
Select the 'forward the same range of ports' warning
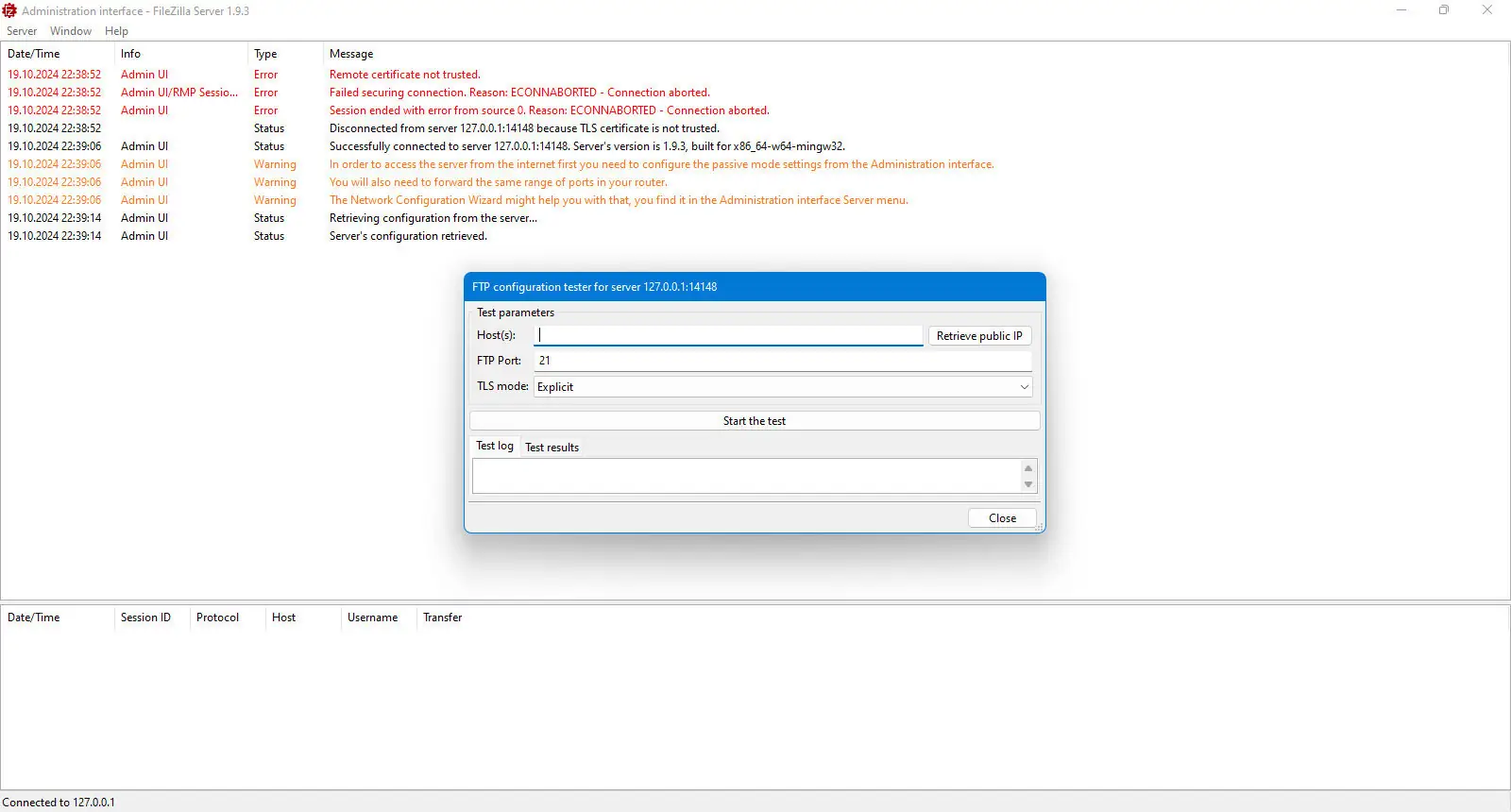498,182
